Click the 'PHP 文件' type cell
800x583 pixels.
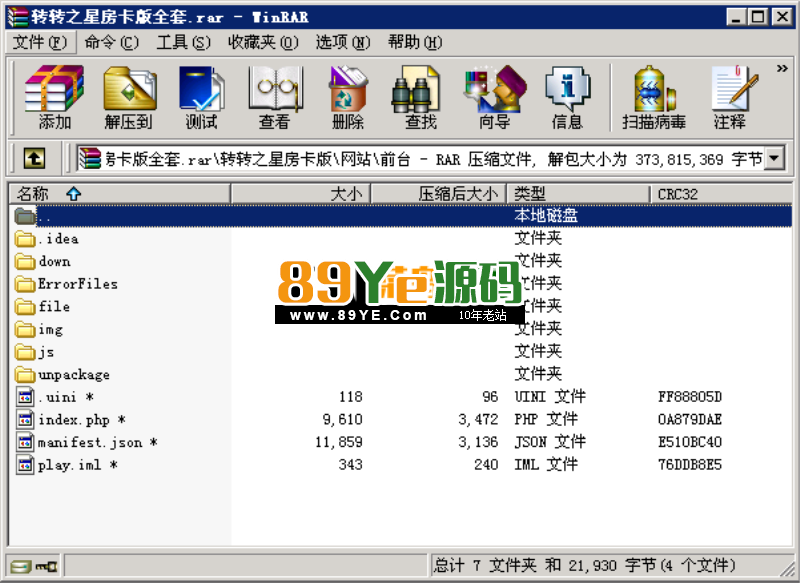[546, 420]
